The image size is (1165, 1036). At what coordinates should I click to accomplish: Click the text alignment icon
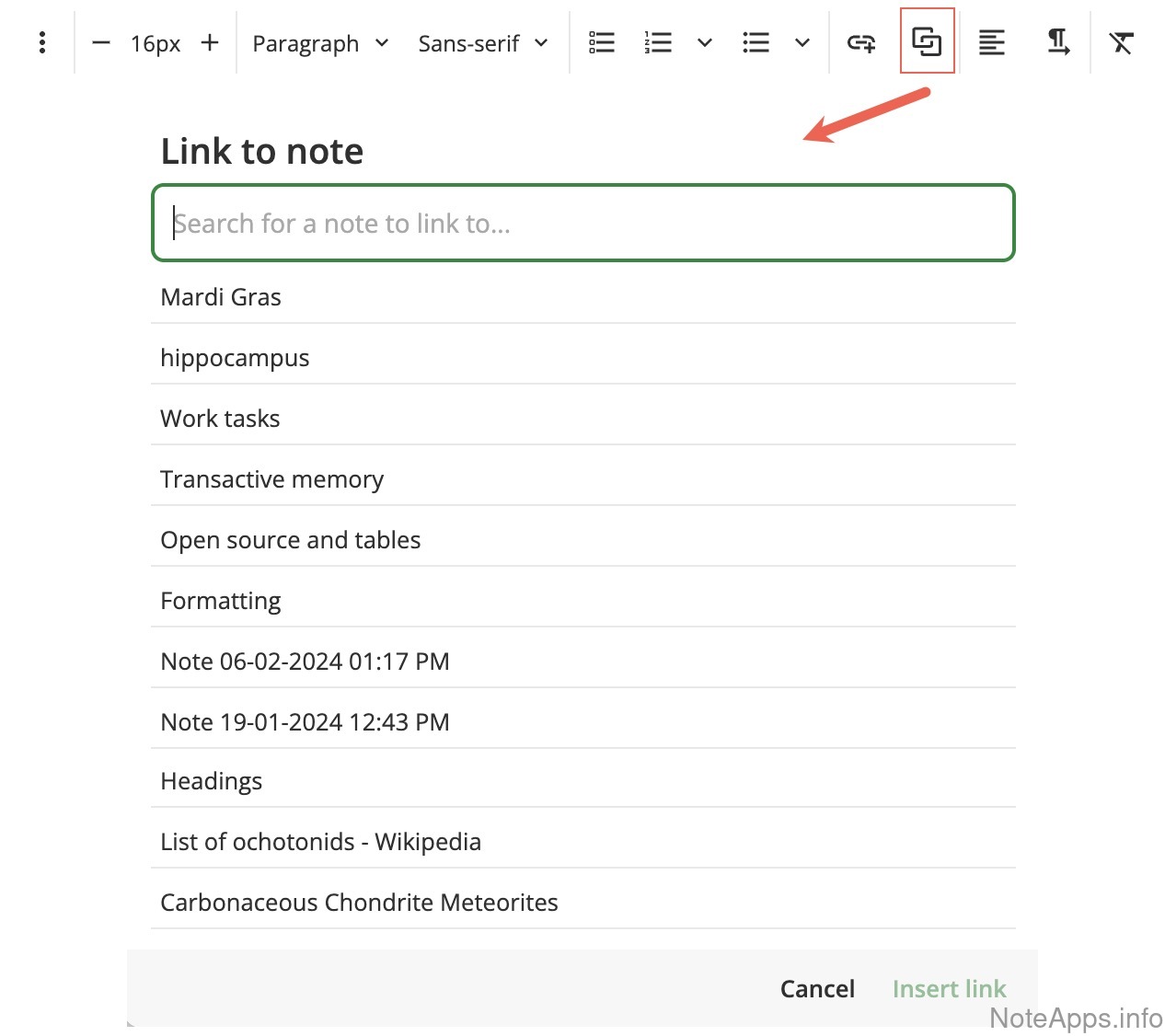(991, 42)
